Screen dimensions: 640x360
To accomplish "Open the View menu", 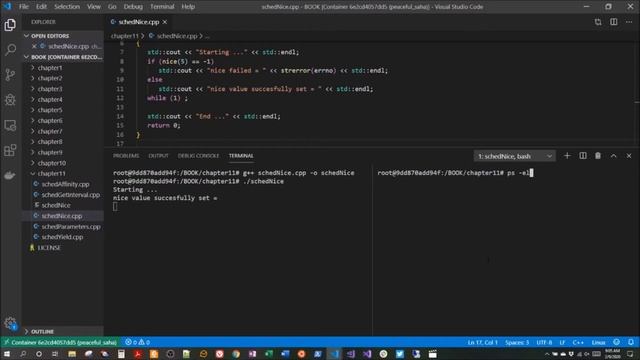I will (93, 7).
